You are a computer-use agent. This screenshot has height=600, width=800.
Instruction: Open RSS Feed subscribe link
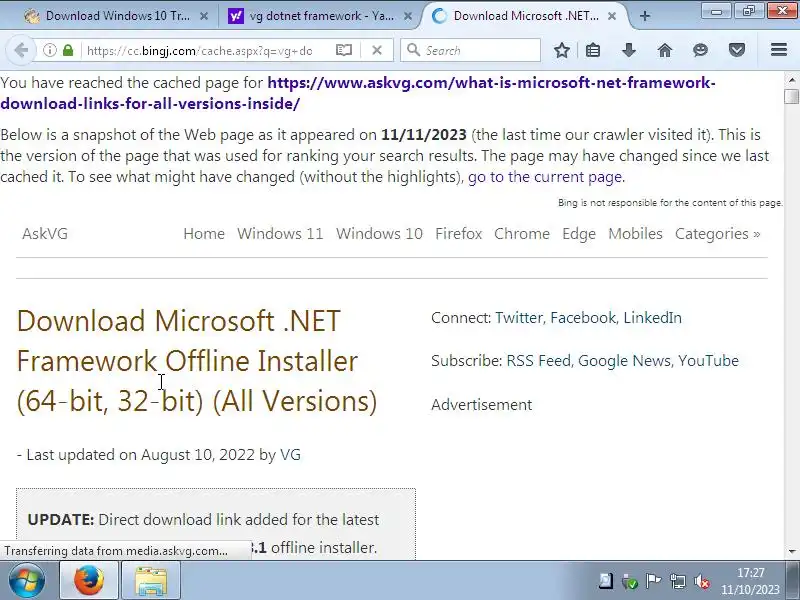point(538,361)
